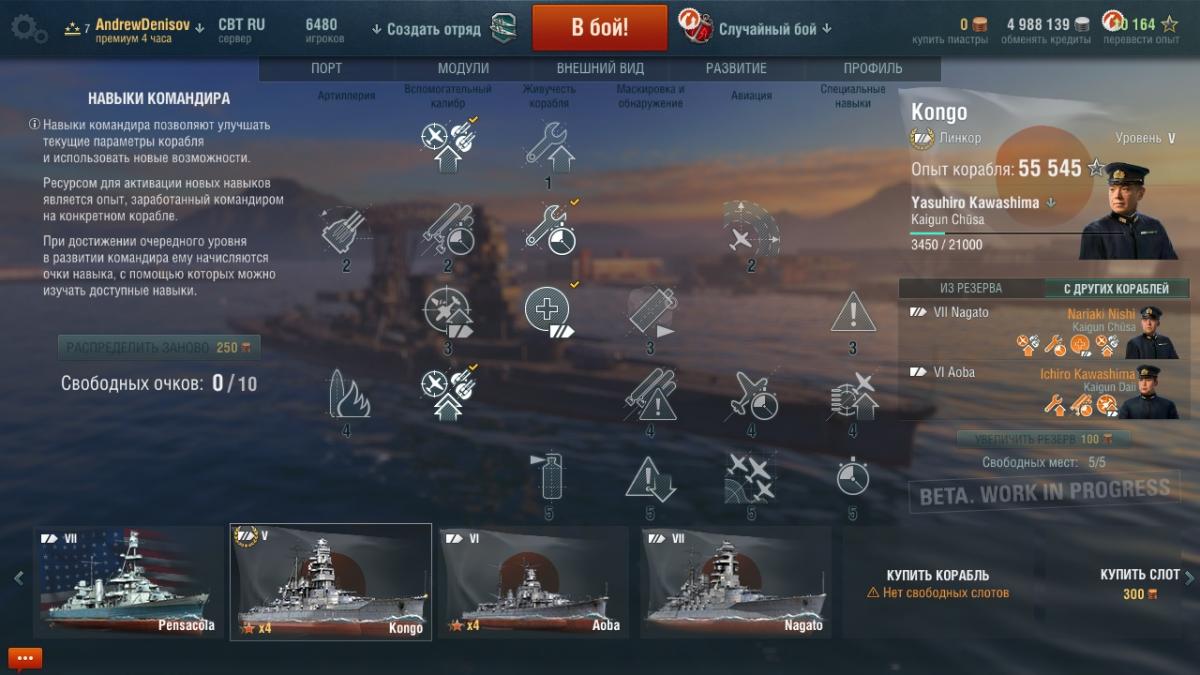This screenshot has width=1200, height=675.
Task: Start the battle with 'В бой!' button
Action: pos(600,27)
